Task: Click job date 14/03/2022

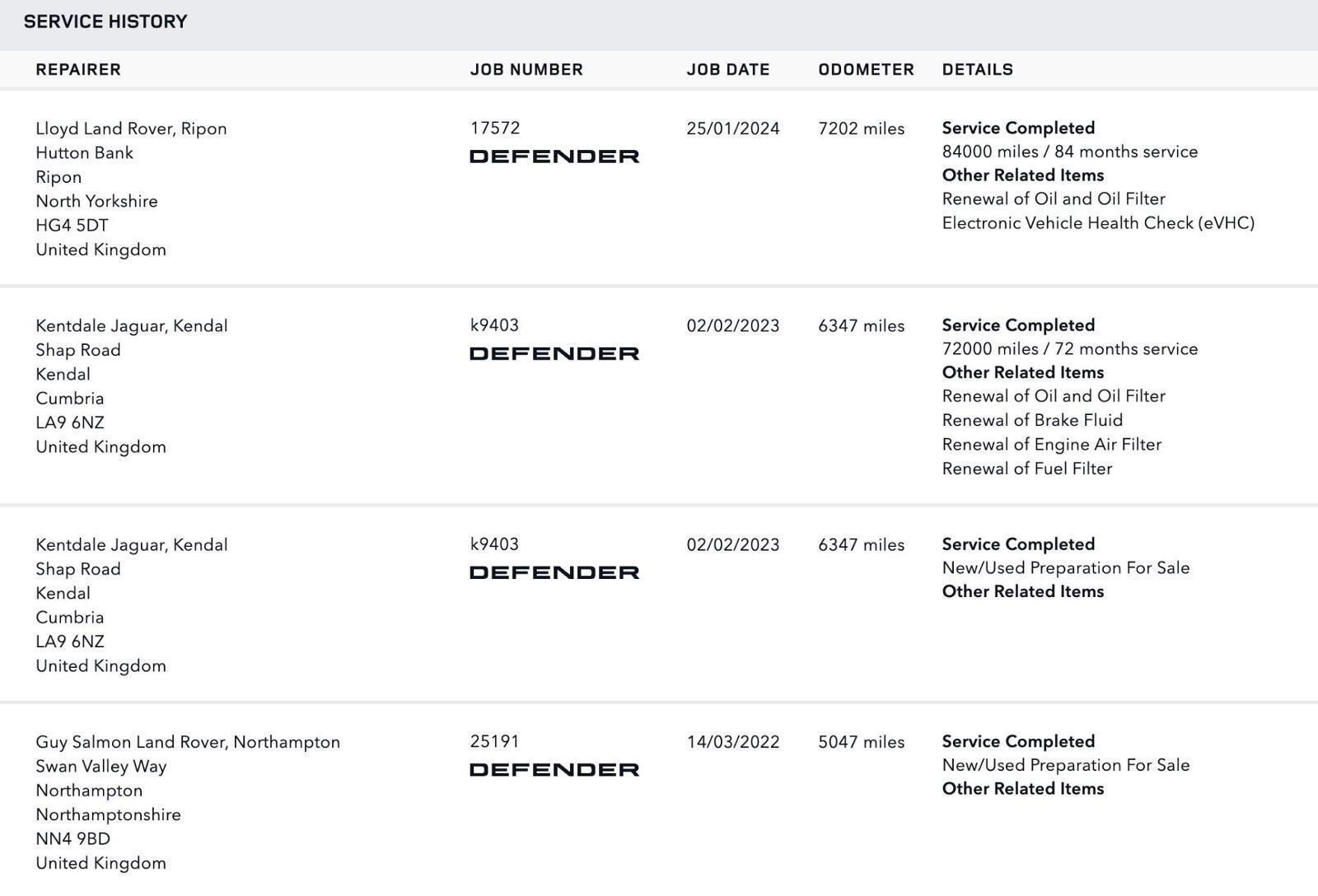Action: (733, 742)
